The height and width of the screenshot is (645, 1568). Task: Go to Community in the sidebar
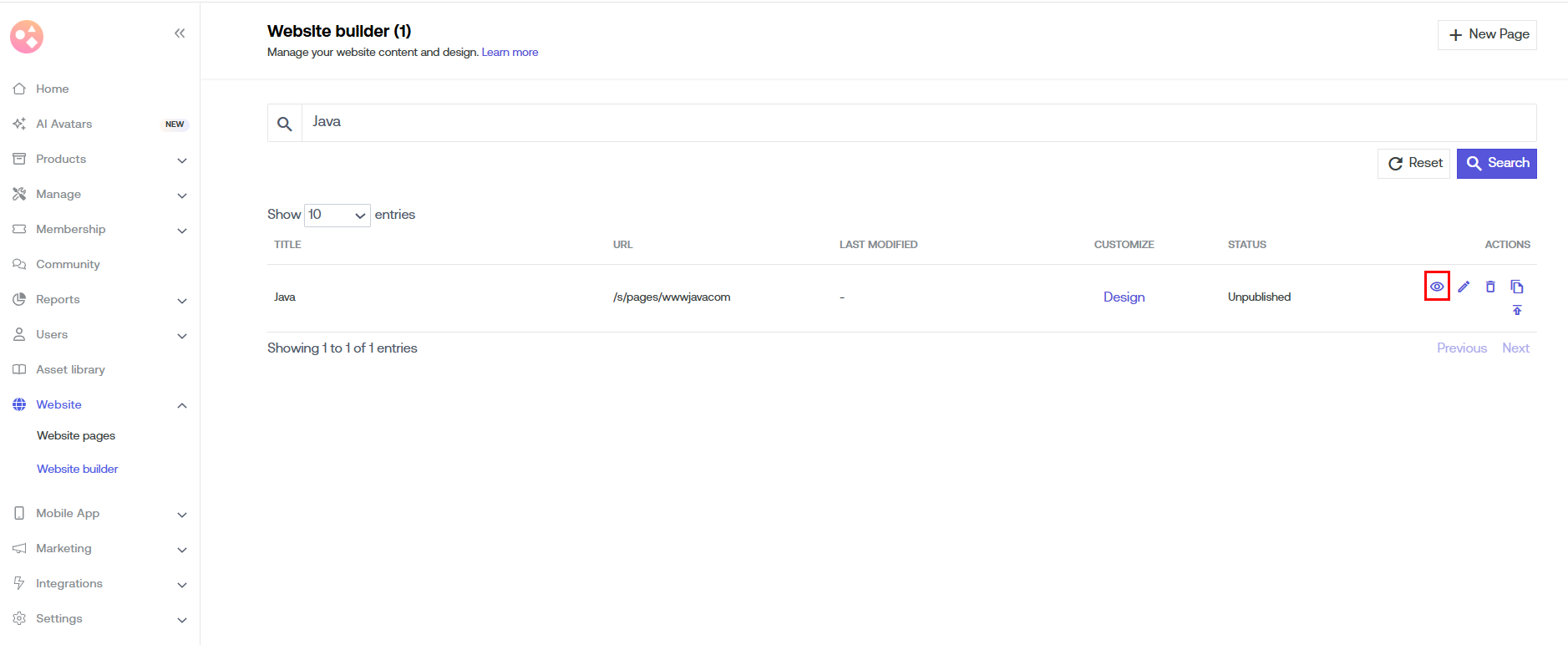click(x=68, y=264)
